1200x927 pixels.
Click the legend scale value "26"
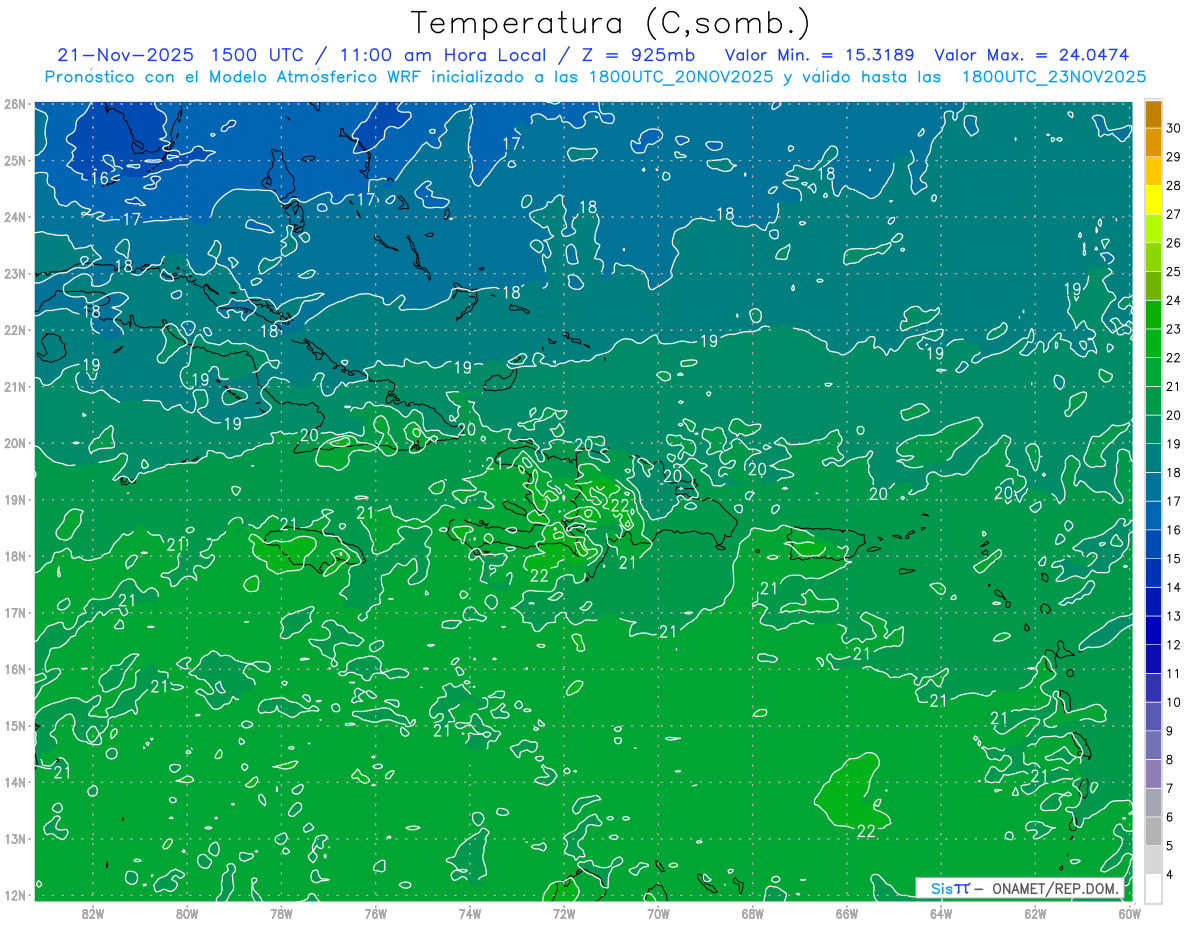coord(1173,243)
